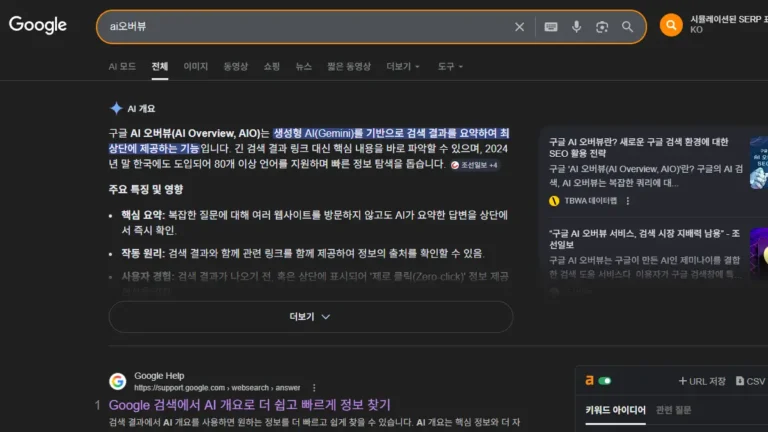This screenshot has width=768, height=432.
Task: Go to the 쇼핑 tab
Action: click(x=272, y=67)
